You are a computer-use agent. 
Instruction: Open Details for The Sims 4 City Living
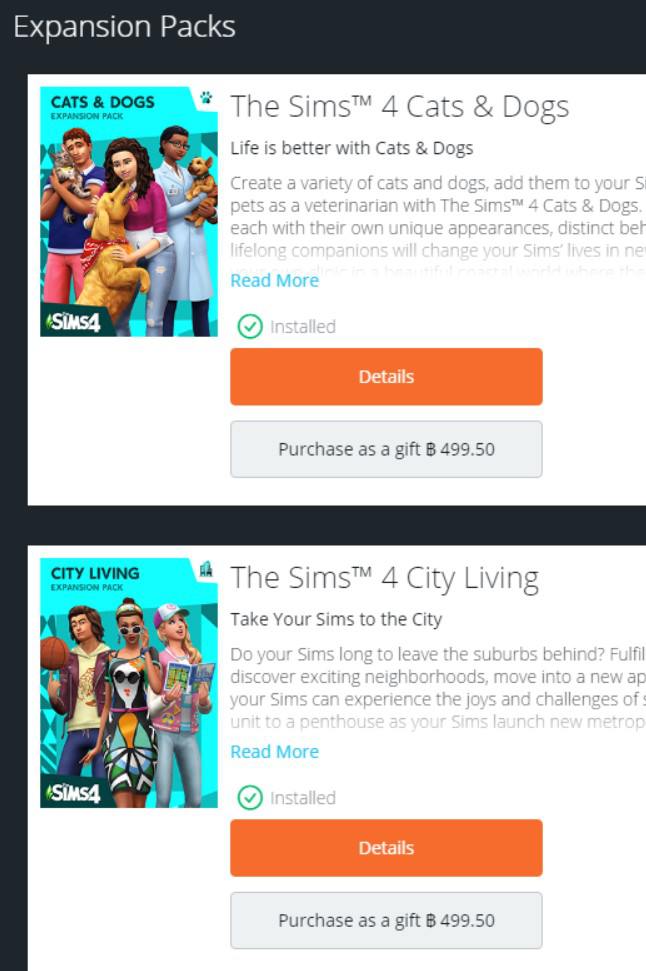coord(386,848)
